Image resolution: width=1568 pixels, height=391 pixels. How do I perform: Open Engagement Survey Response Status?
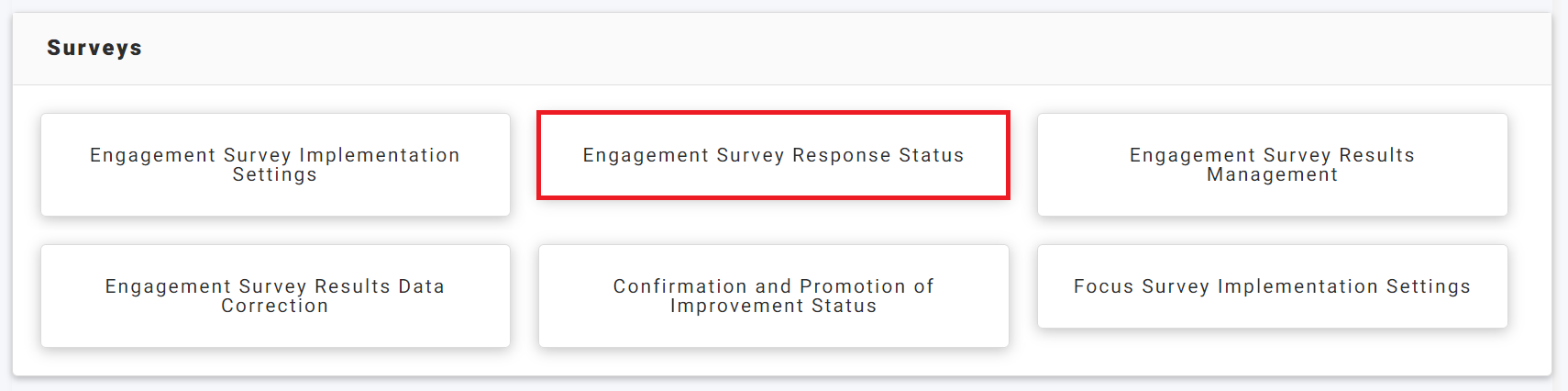click(773, 155)
